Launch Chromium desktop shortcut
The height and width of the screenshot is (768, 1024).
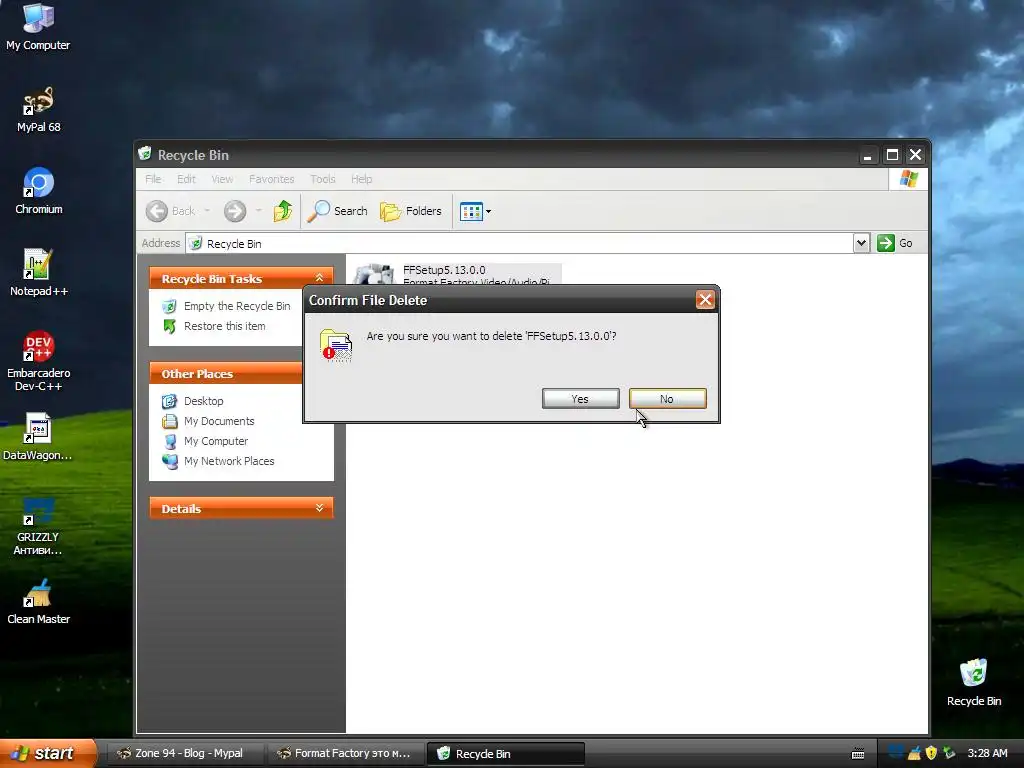pos(38,191)
